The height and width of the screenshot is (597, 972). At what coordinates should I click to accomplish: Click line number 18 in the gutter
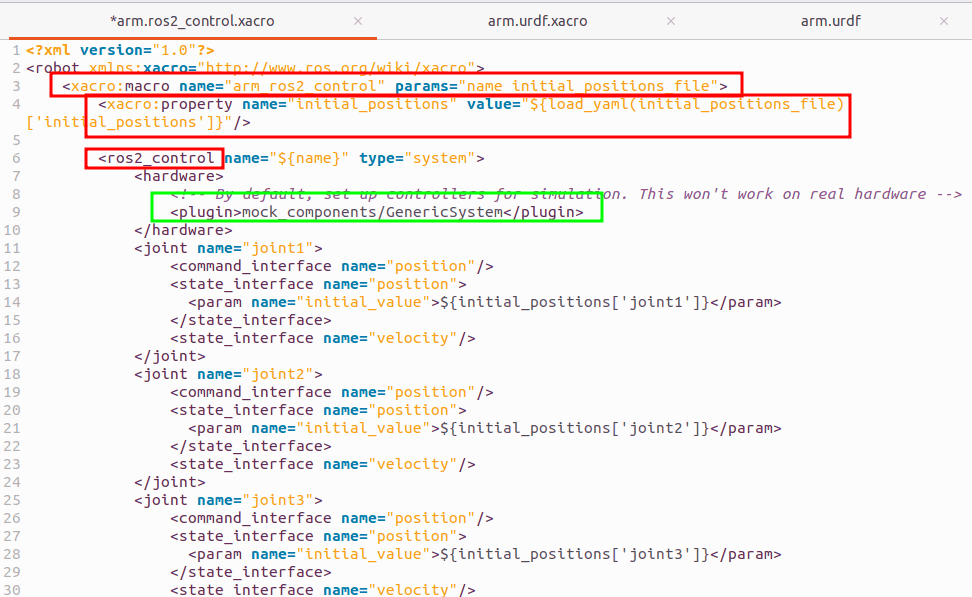(12, 374)
